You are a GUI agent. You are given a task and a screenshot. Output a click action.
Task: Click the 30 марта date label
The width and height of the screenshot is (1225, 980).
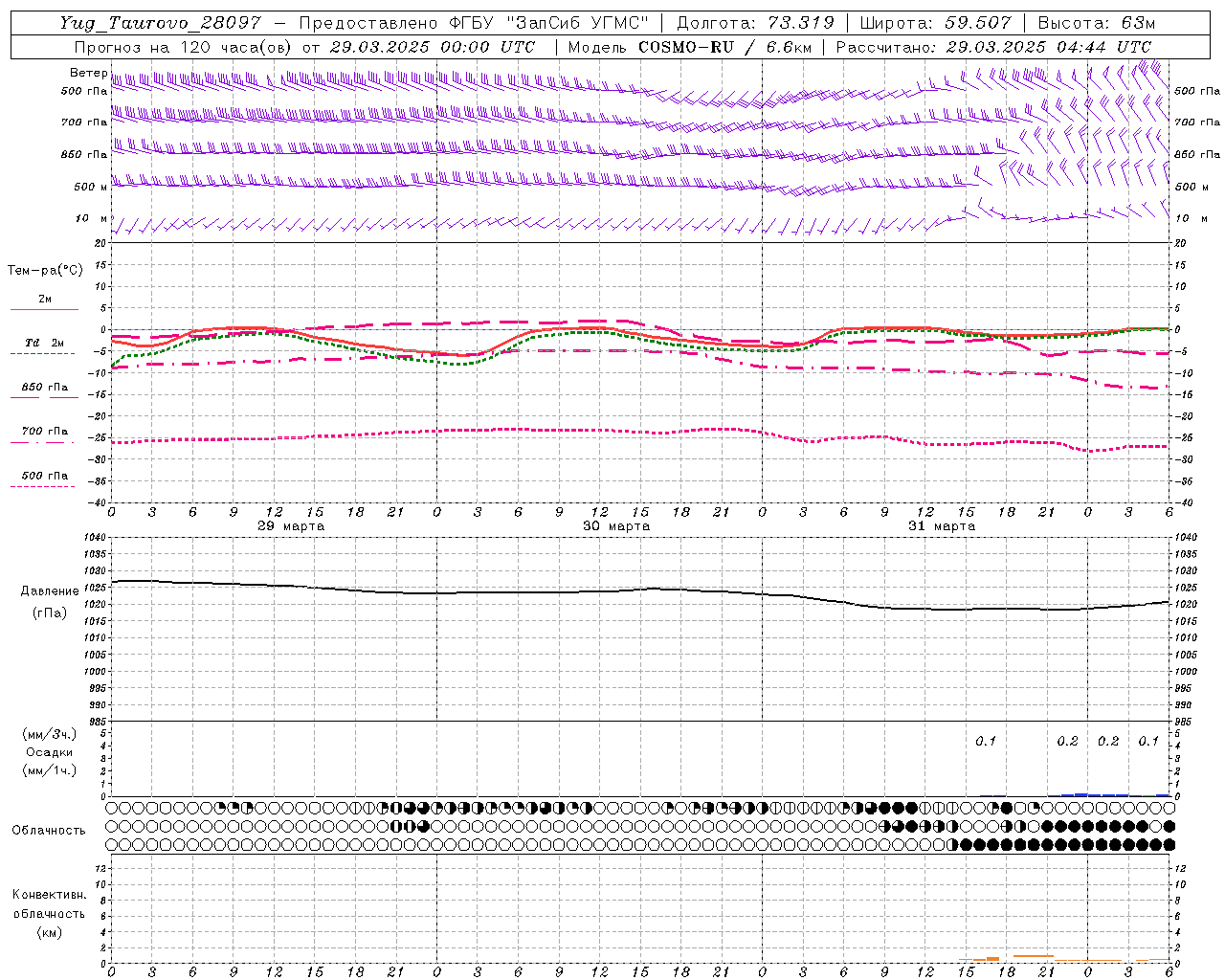pyautogui.click(x=616, y=526)
